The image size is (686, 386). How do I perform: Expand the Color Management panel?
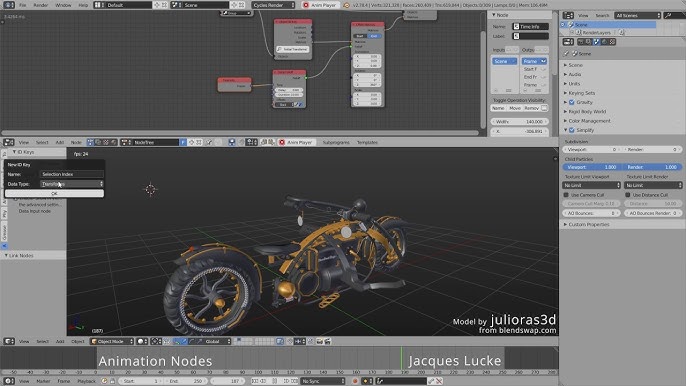[x=589, y=121]
